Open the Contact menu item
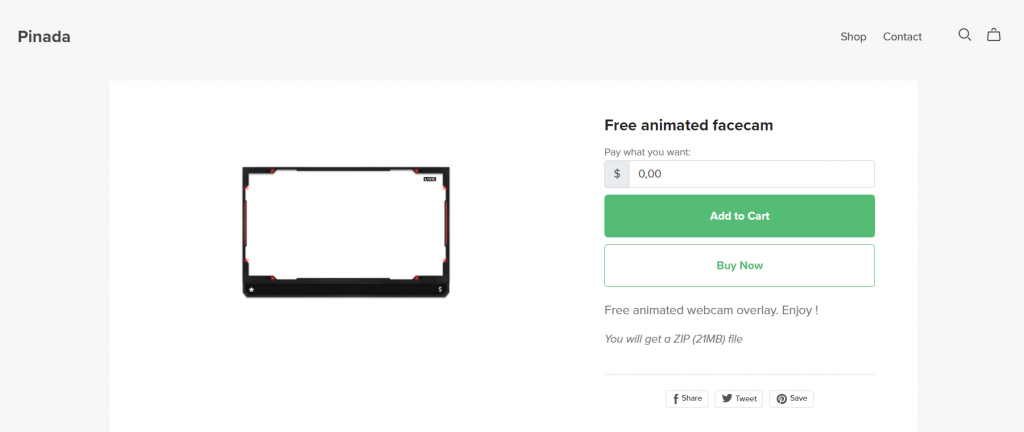 coord(903,37)
